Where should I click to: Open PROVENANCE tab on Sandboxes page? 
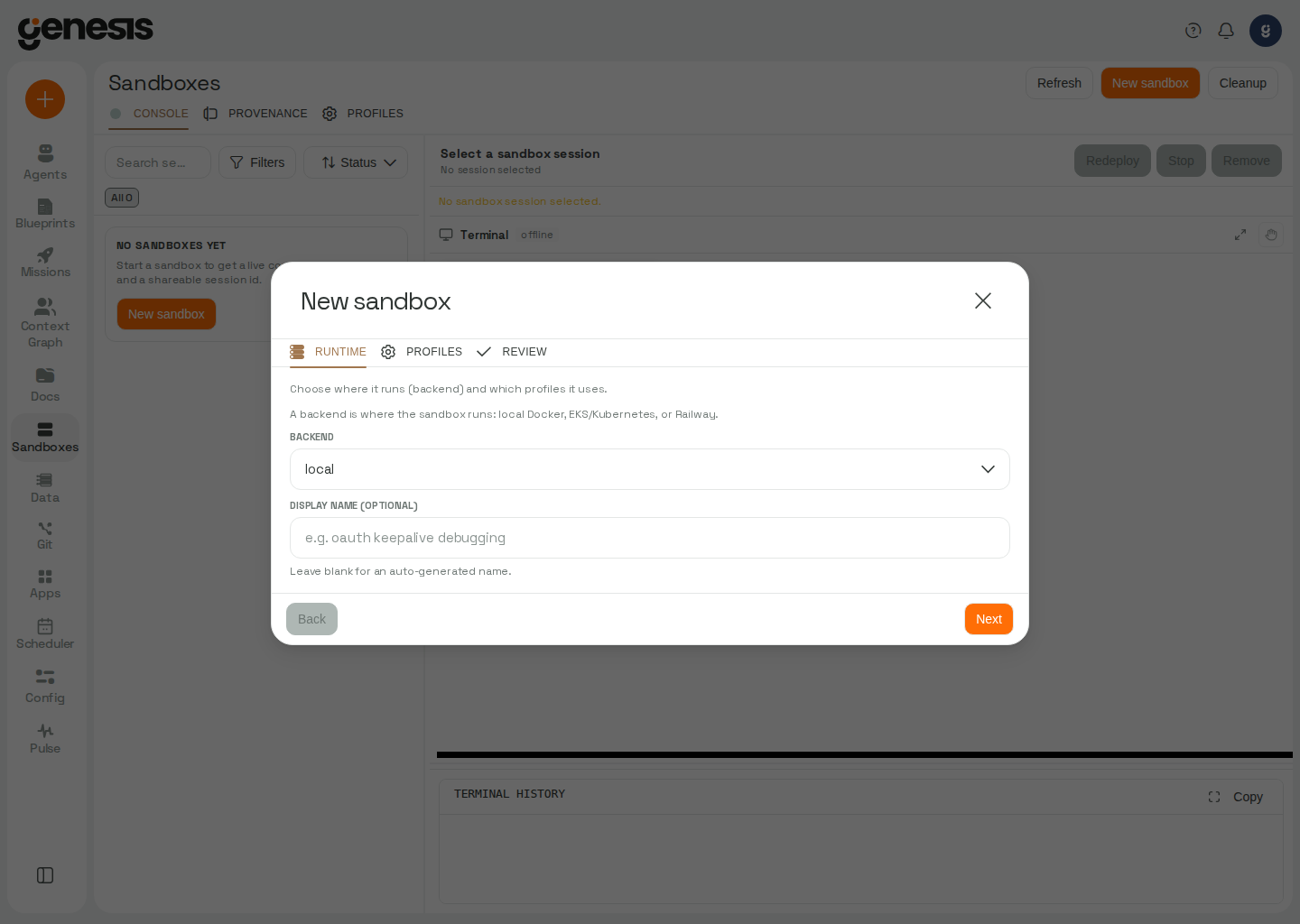(x=255, y=114)
